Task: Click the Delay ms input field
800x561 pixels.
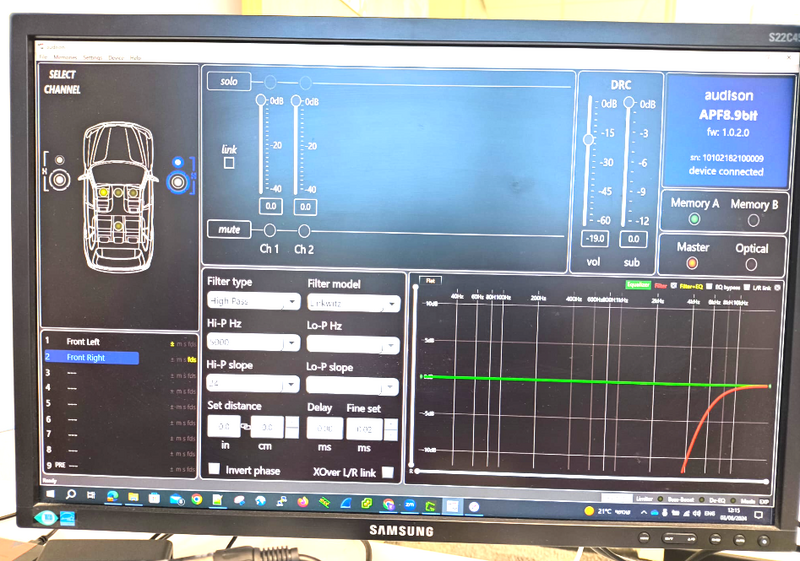Action: (325, 428)
